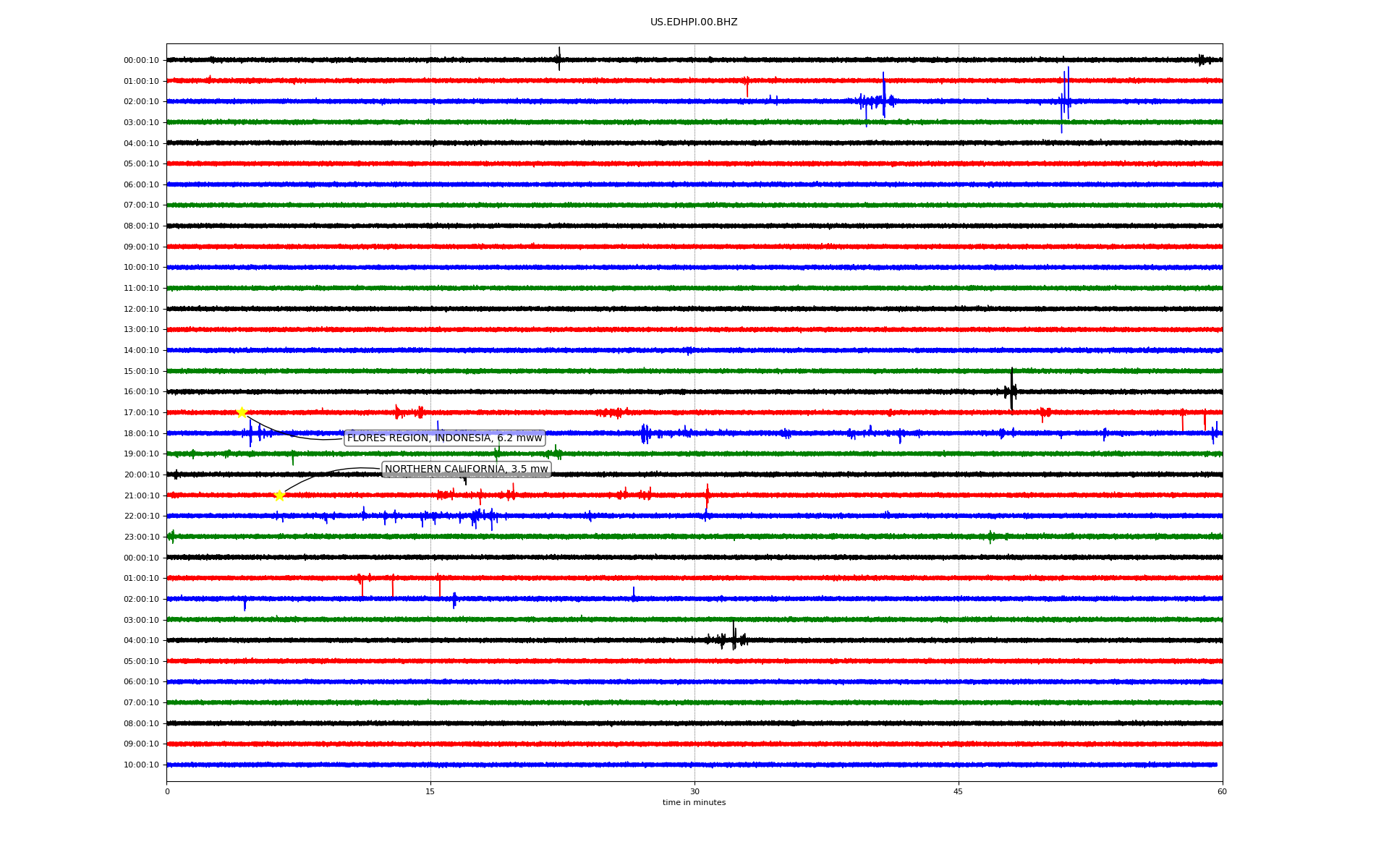Click the 'time in minutes' axis label
The width and height of the screenshot is (1389, 868).
693,803
